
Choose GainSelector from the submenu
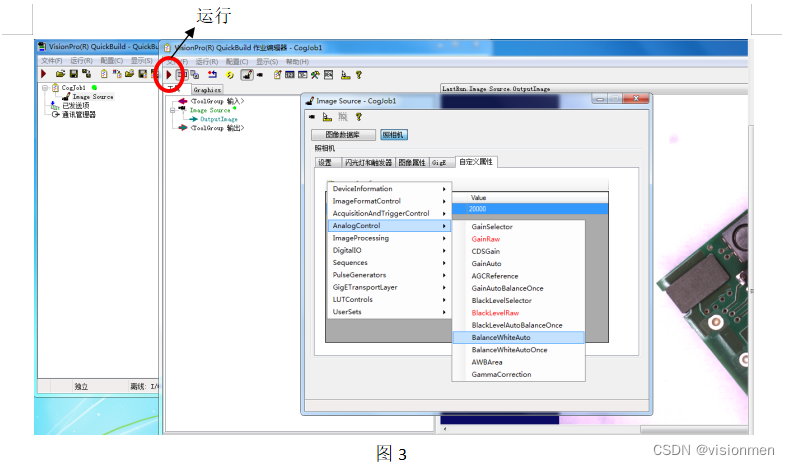click(519, 227)
